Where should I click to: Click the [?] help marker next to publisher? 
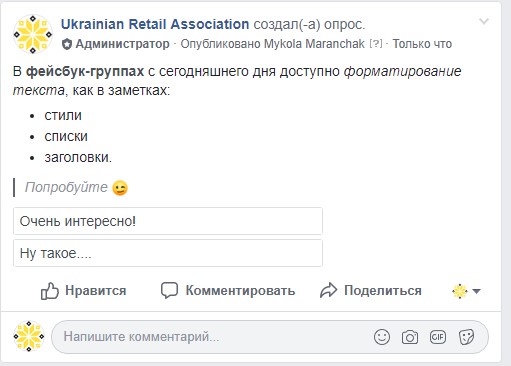click(x=376, y=44)
